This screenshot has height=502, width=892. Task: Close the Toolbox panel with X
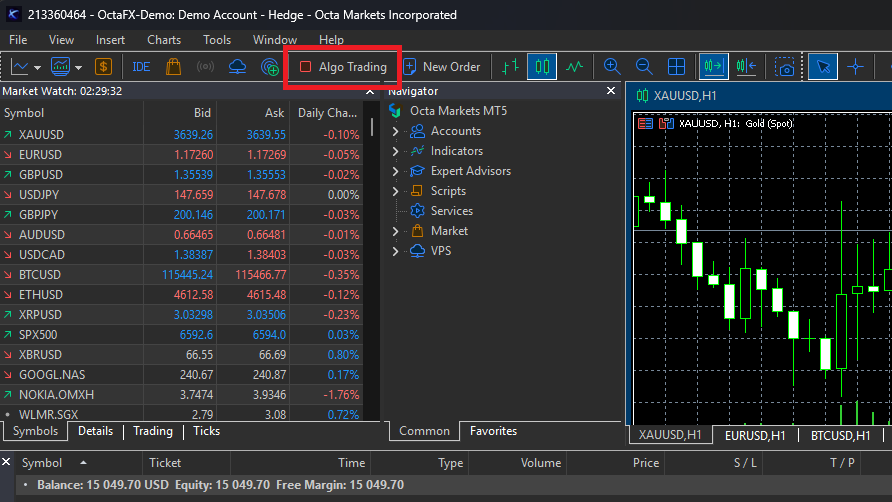(x=6, y=462)
